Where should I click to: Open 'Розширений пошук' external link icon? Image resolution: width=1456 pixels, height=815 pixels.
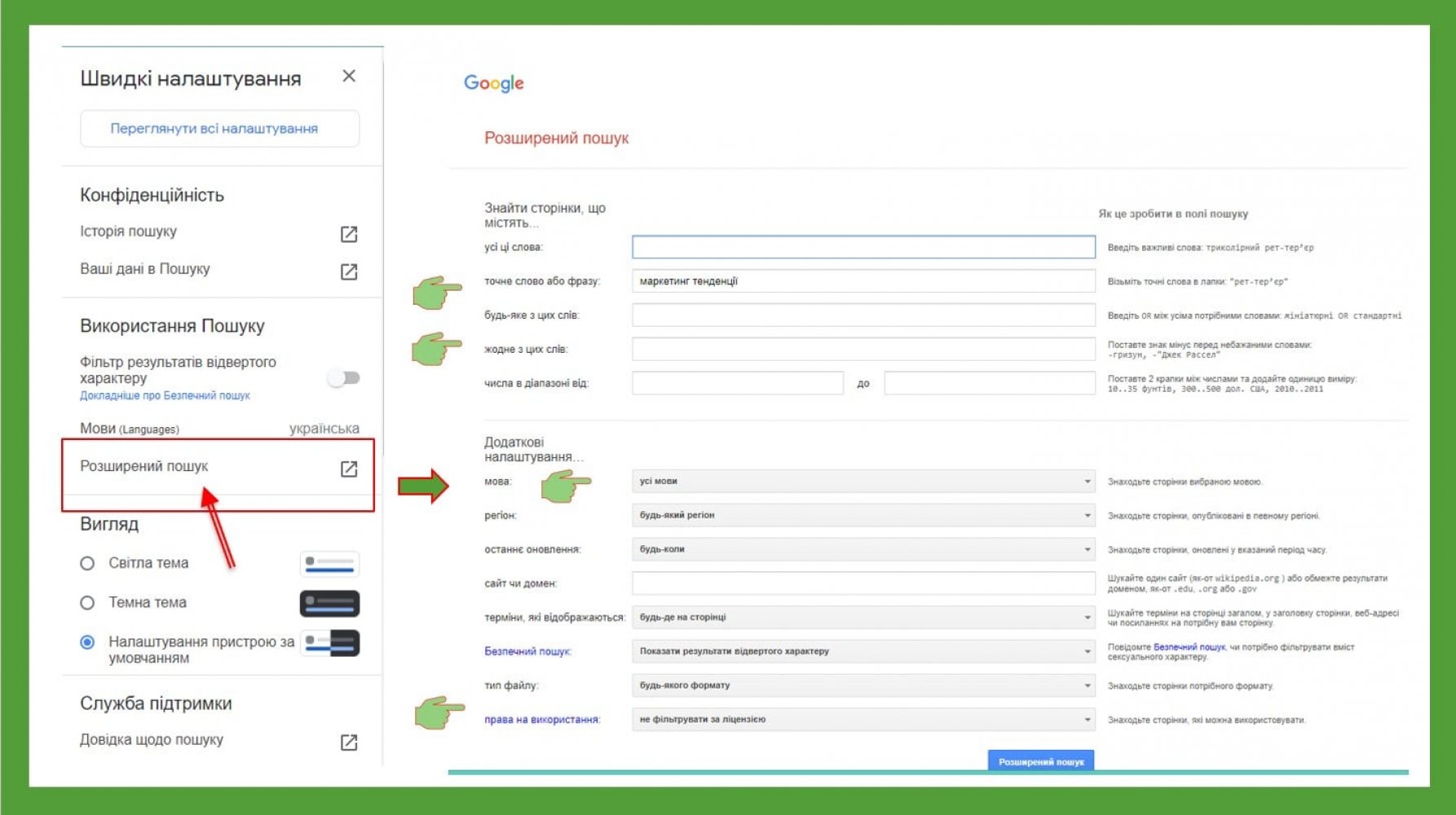[349, 469]
